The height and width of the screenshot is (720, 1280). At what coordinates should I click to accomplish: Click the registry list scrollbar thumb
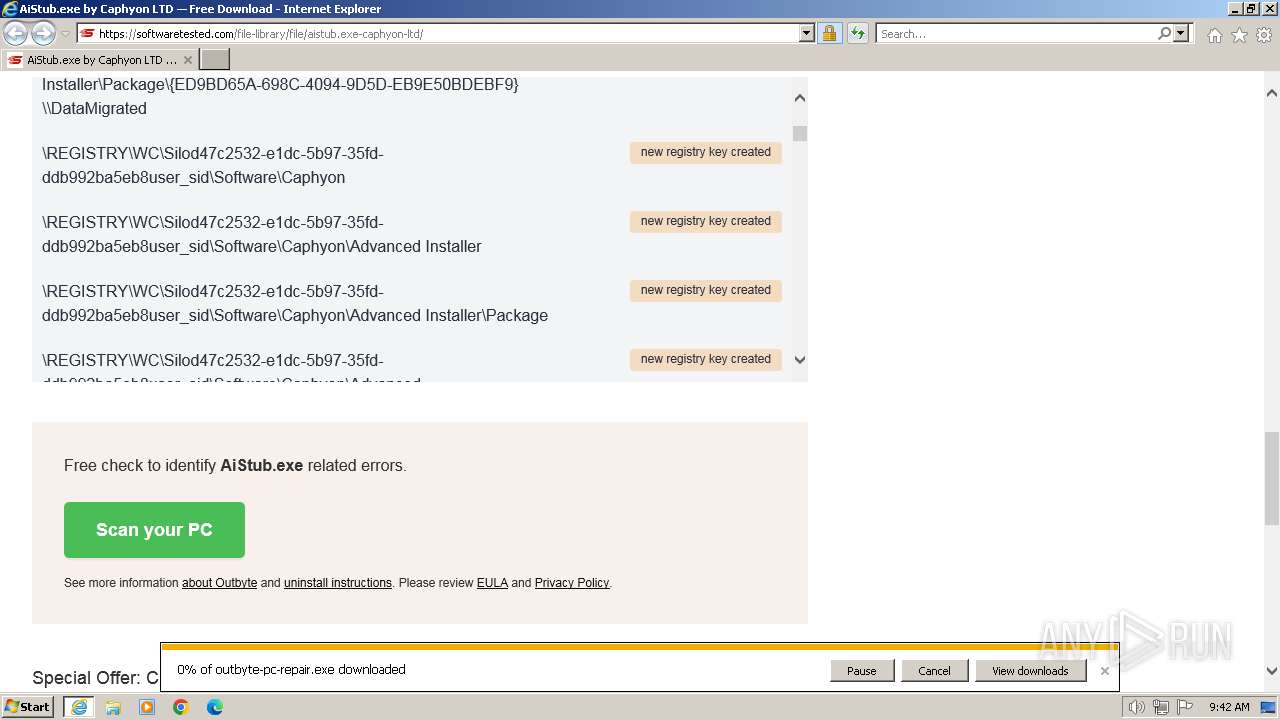click(x=799, y=134)
